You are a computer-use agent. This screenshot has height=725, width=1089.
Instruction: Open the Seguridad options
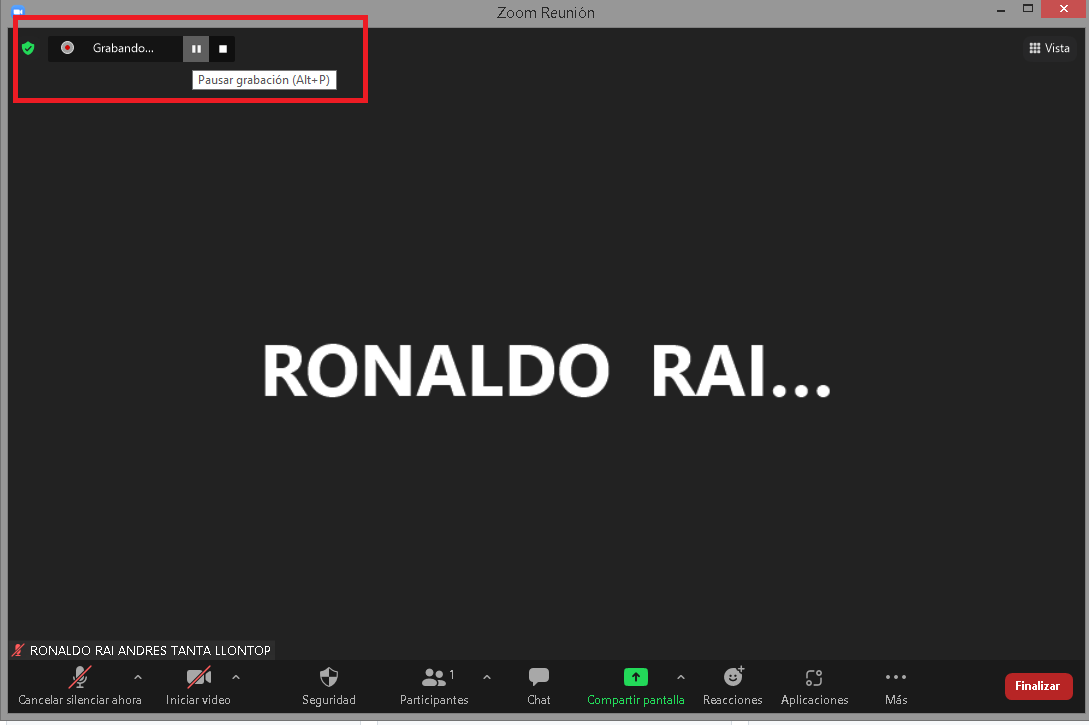329,686
